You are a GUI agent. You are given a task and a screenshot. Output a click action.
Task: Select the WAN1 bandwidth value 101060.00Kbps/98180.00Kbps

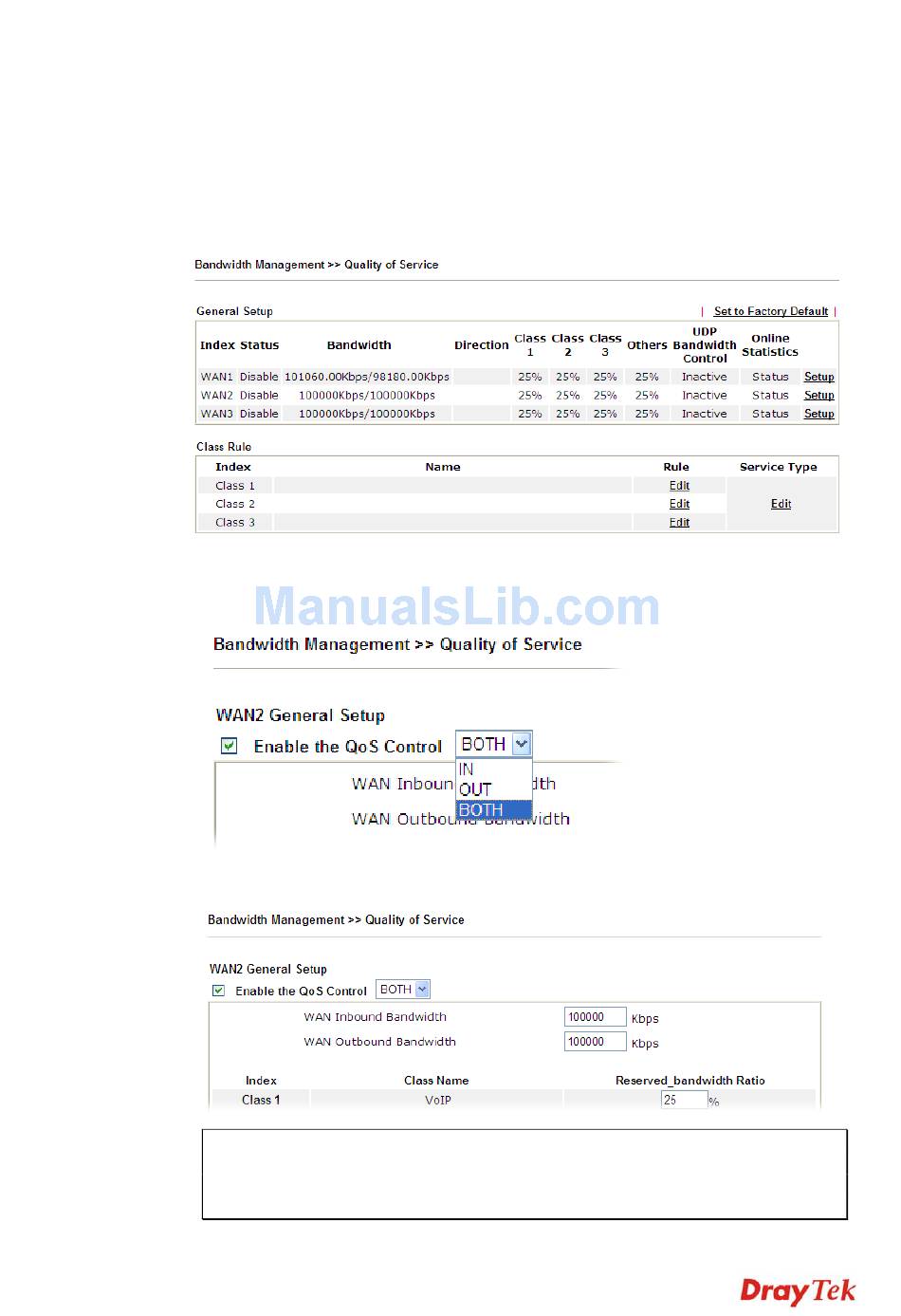(x=367, y=377)
